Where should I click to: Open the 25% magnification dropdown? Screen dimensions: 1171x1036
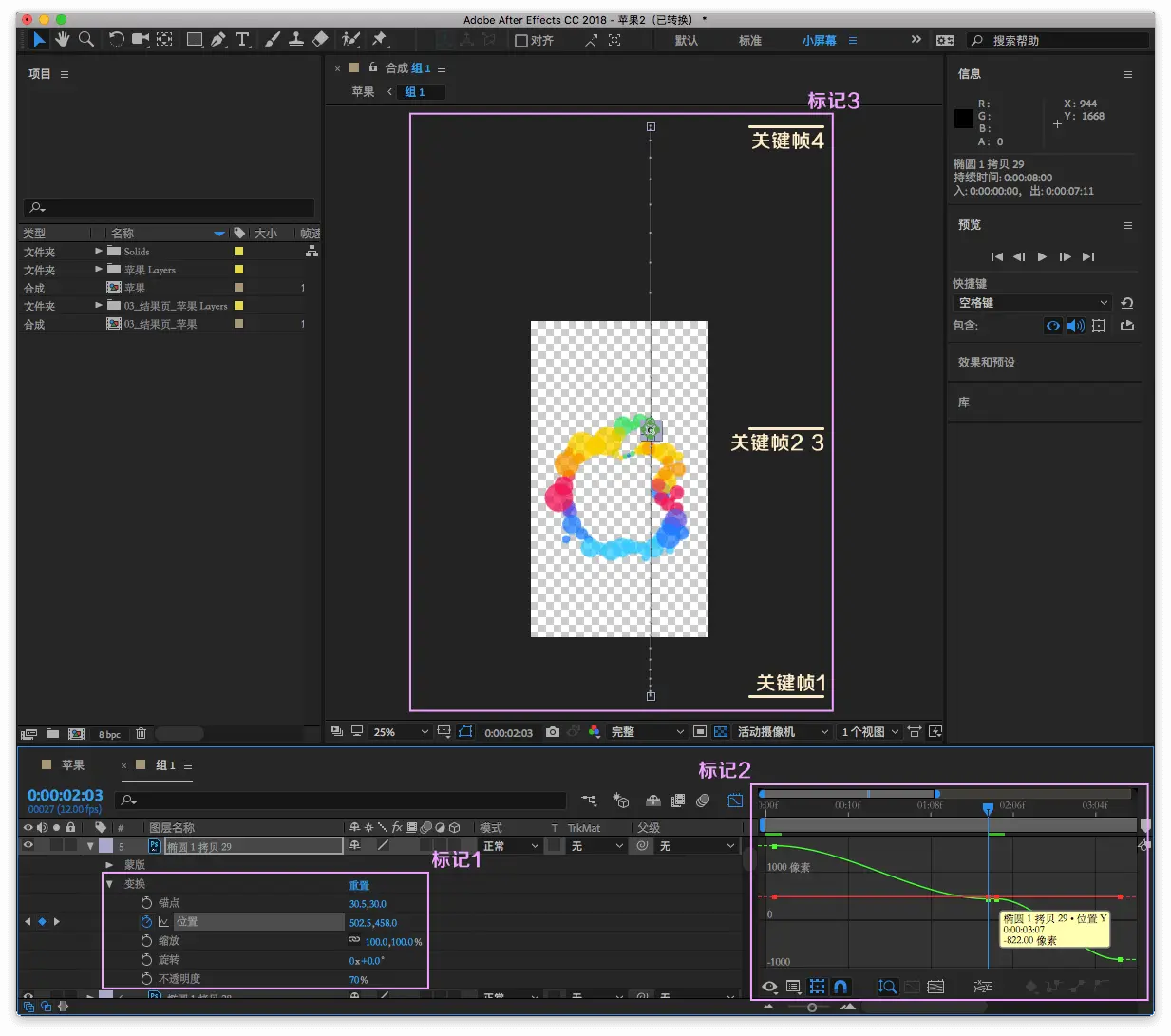(401, 732)
